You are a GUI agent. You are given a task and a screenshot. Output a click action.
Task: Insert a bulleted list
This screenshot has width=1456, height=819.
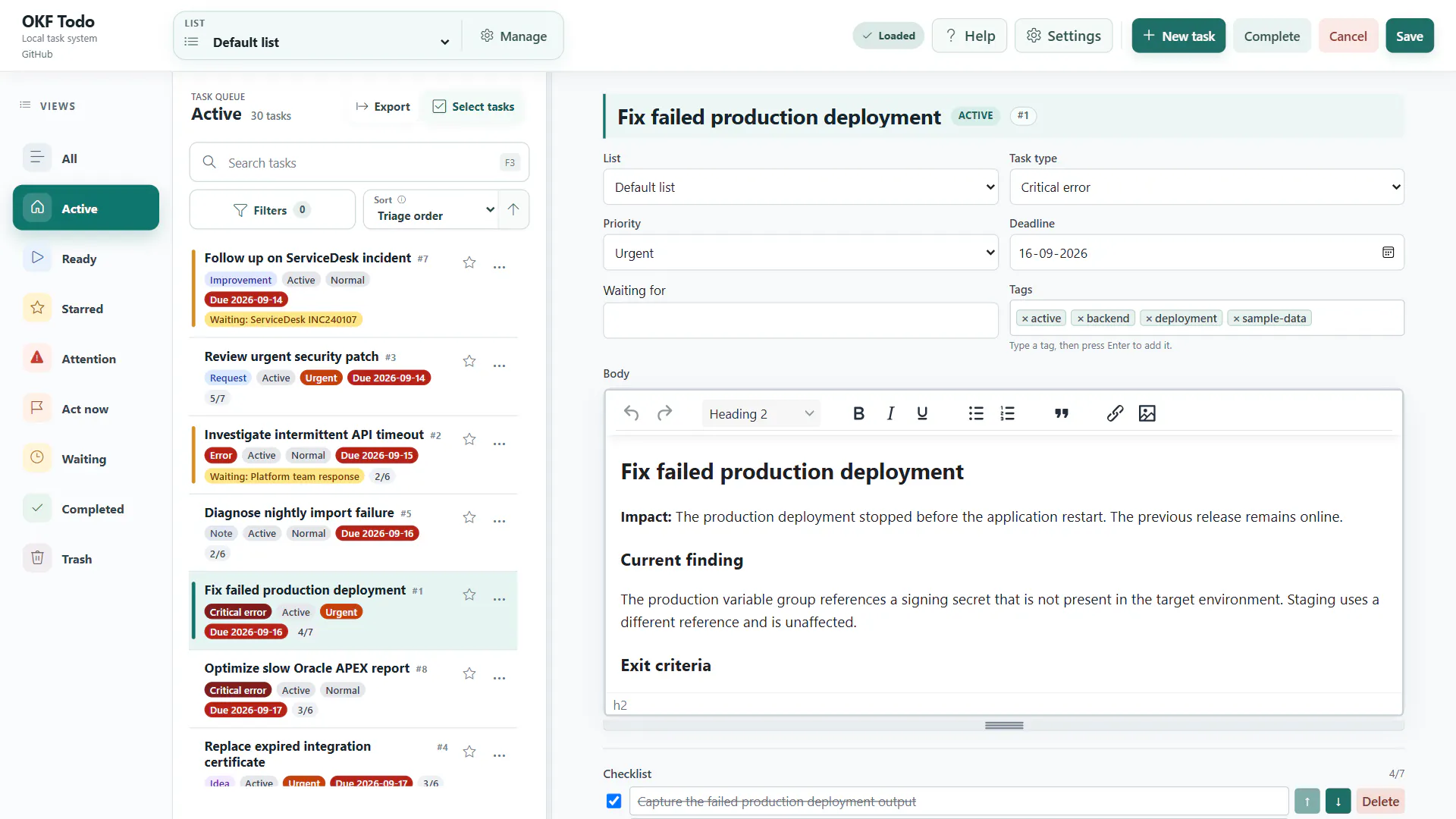click(x=976, y=413)
